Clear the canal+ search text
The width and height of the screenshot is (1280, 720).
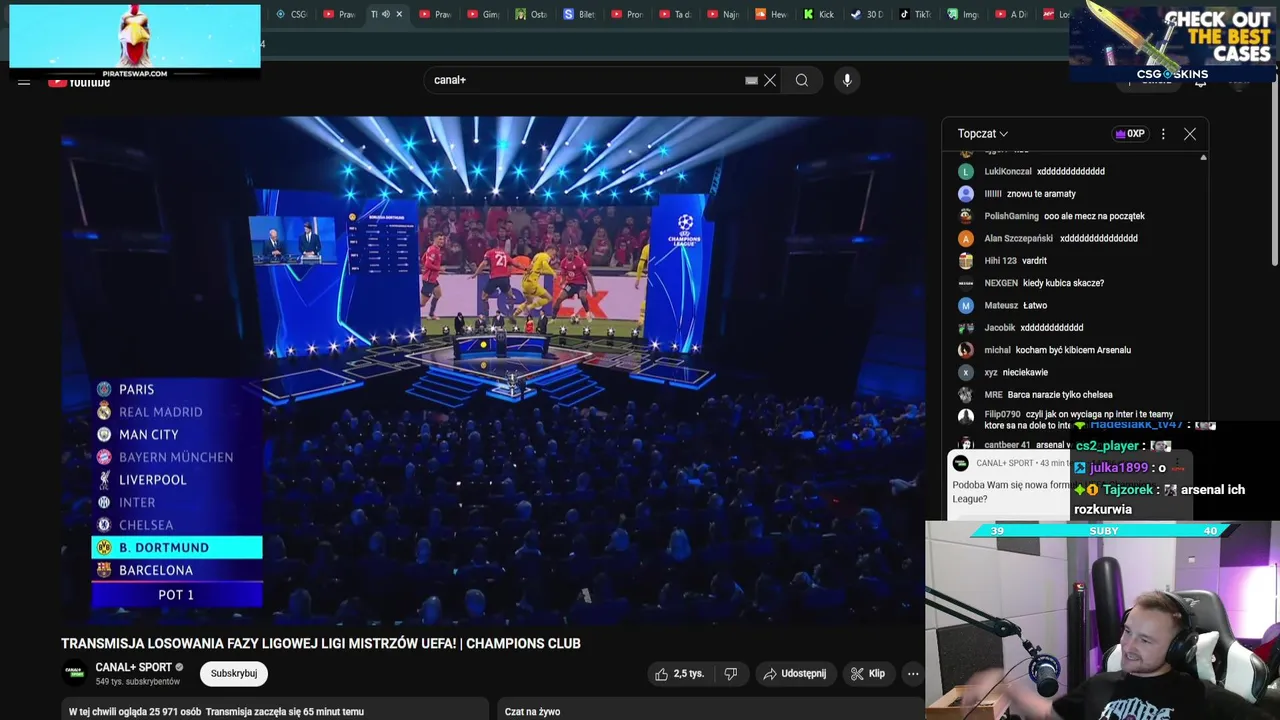(x=770, y=80)
